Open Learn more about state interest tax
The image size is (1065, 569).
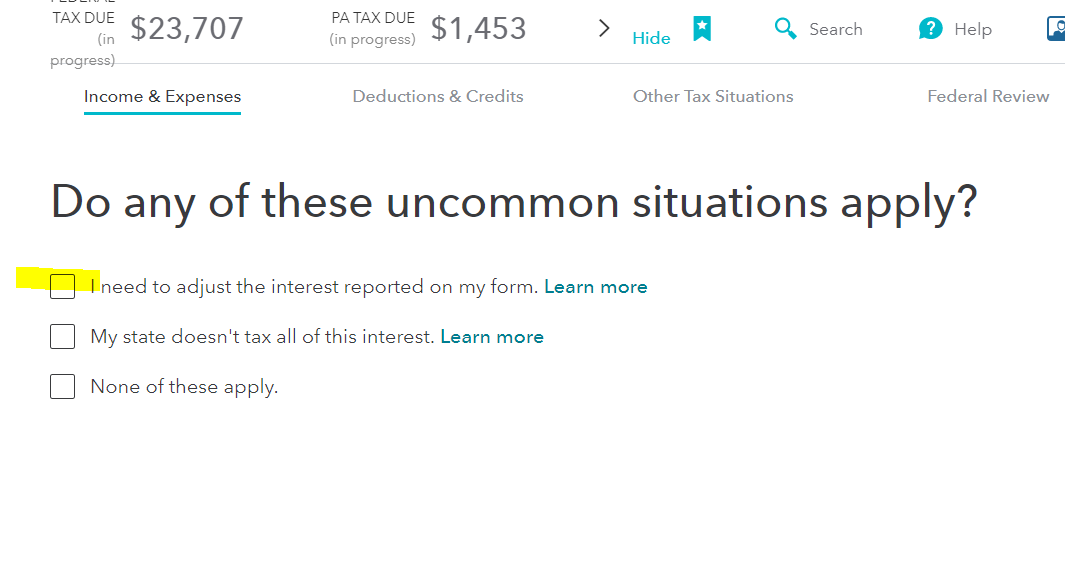pyautogui.click(x=492, y=337)
